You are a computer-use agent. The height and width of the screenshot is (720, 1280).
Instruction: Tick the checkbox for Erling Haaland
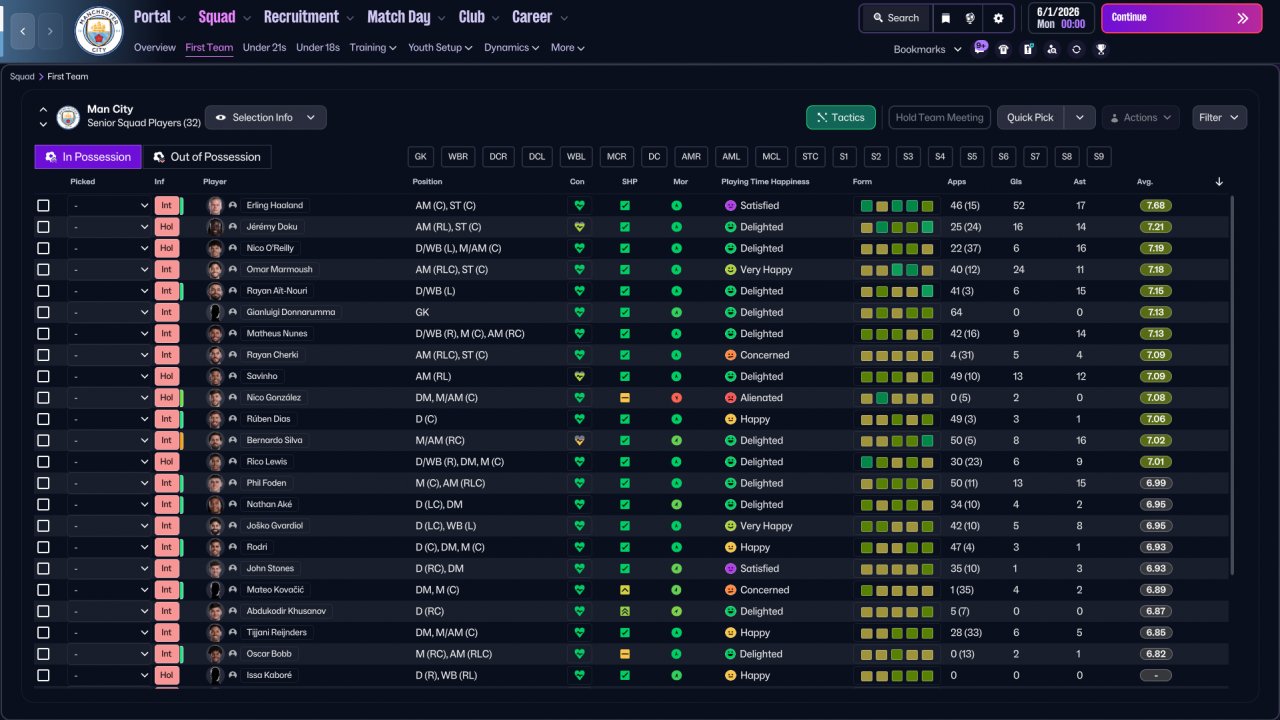43,205
